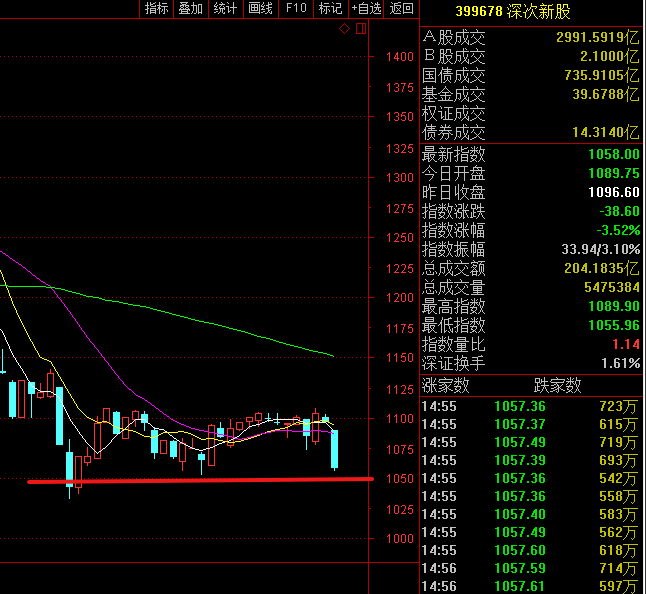The image size is (646, 594).
Task: Click the 权证成交 label
Action: [454, 114]
